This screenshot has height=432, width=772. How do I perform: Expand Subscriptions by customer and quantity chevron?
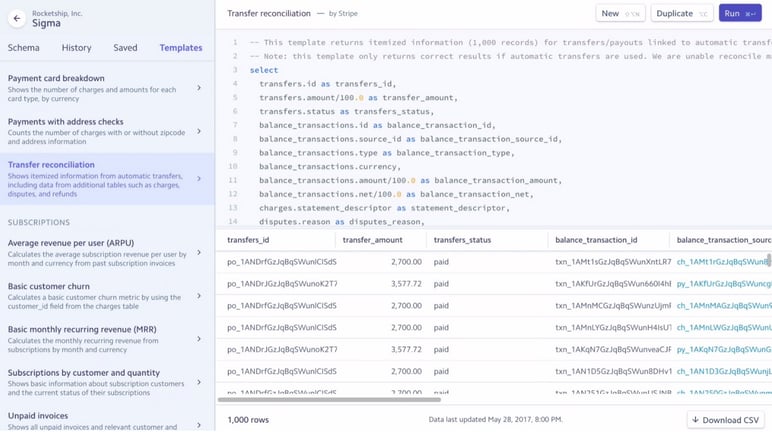tap(199, 382)
